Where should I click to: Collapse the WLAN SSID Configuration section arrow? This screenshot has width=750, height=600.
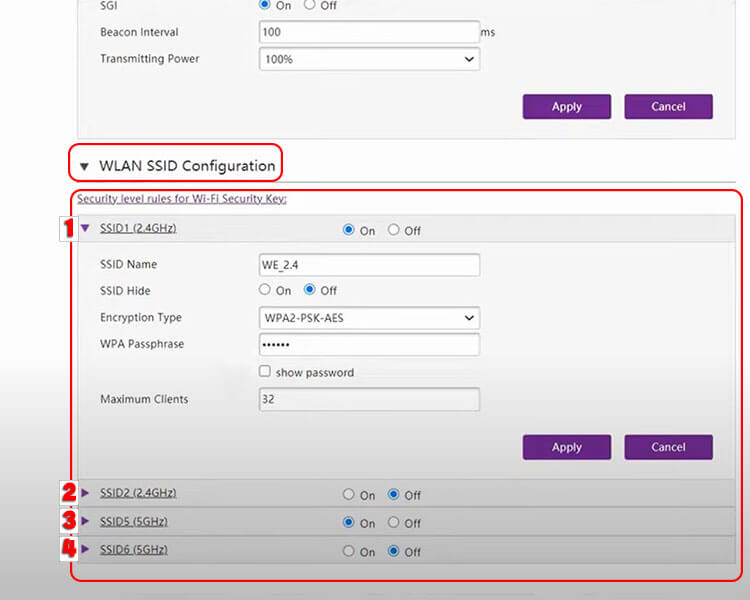tap(84, 166)
